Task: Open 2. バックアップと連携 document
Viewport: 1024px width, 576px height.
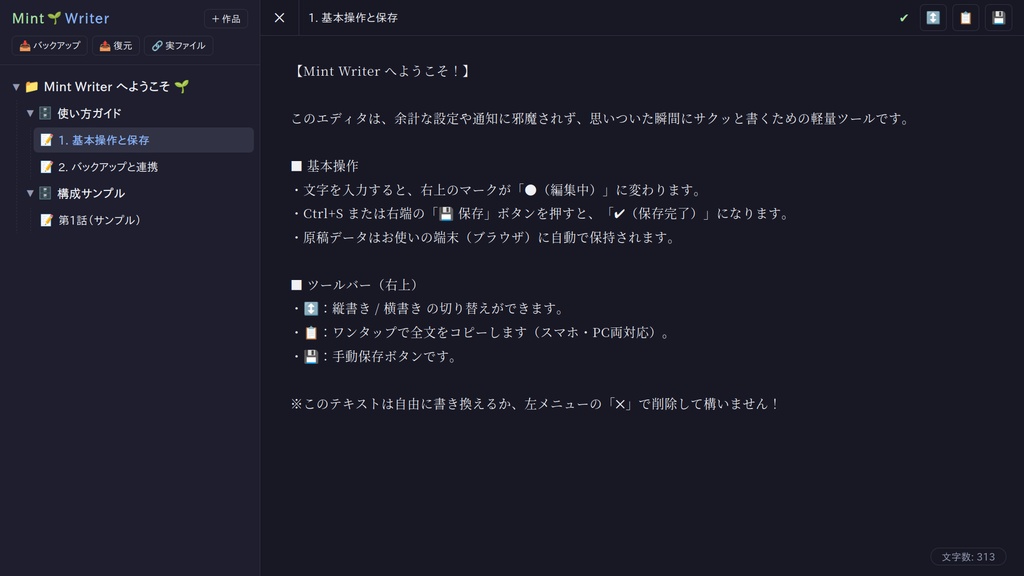Action: pyautogui.click(x=144, y=167)
